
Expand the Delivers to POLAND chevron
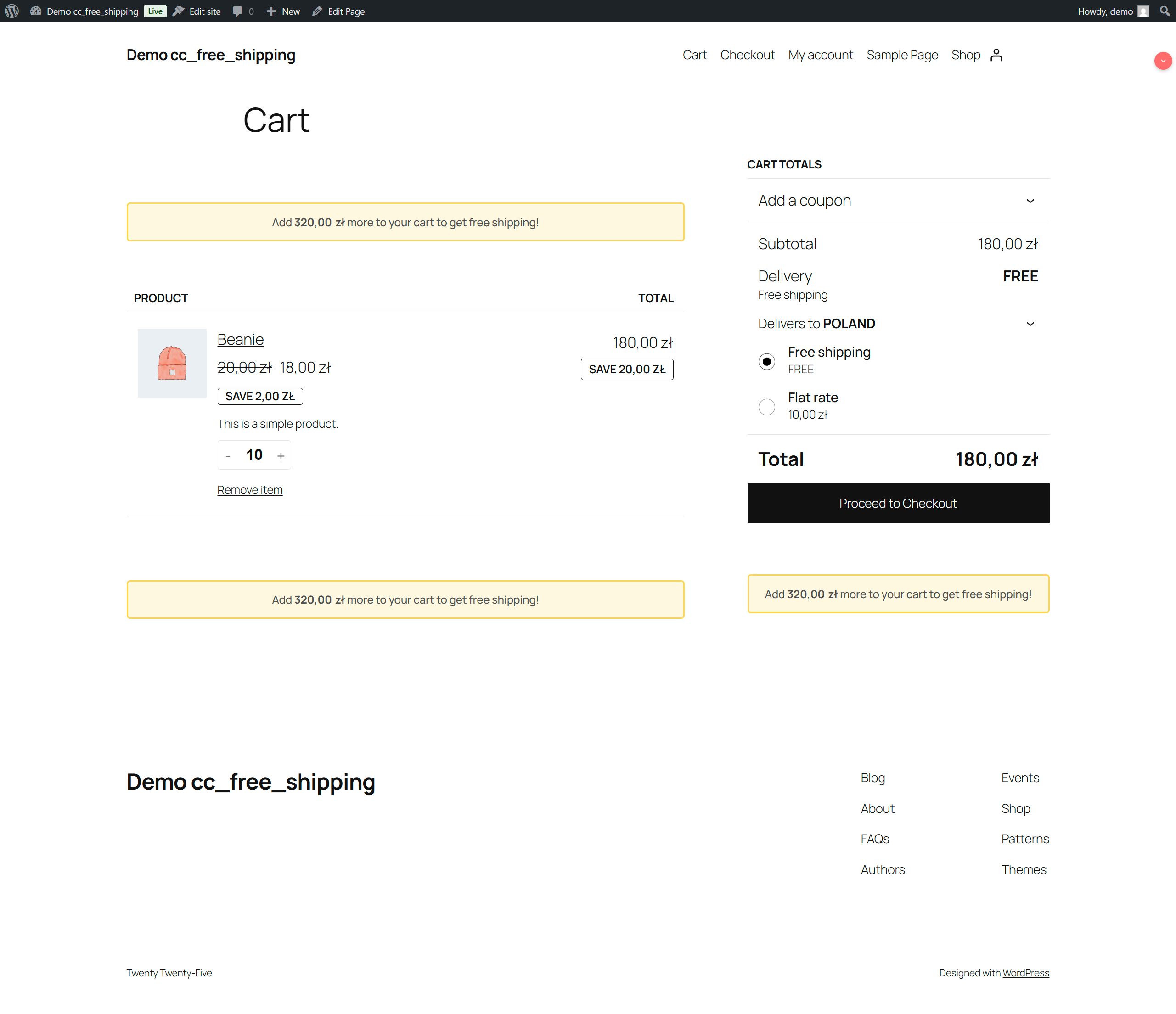pyautogui.click(x=1030, y=324)
